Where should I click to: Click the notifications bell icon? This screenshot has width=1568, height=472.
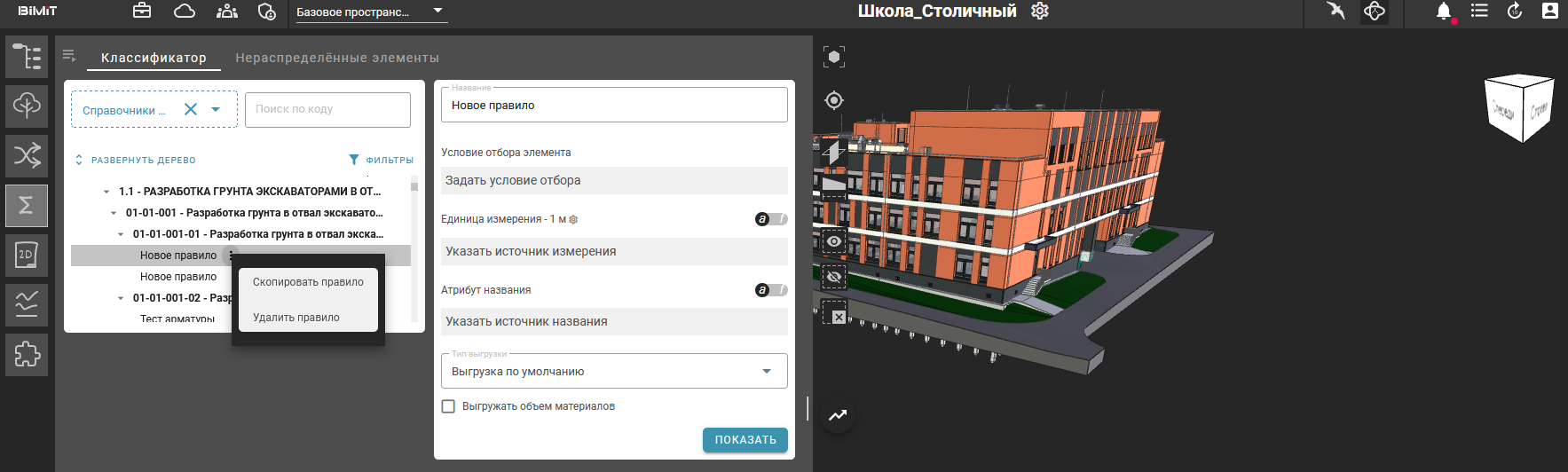coord(1444,12)
